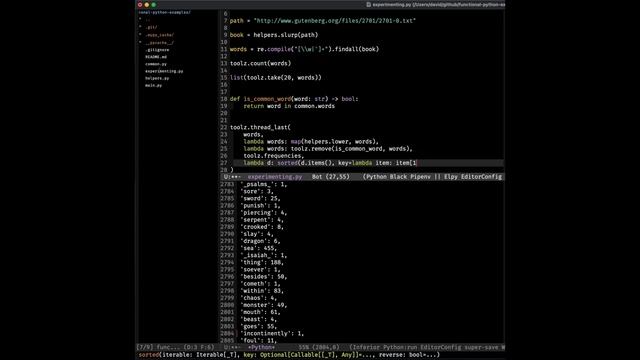This screenshot has width=640, height=360.
Task: Click the "'within': 83" output row
Action: pyautogui.click(x=262, y=291)
